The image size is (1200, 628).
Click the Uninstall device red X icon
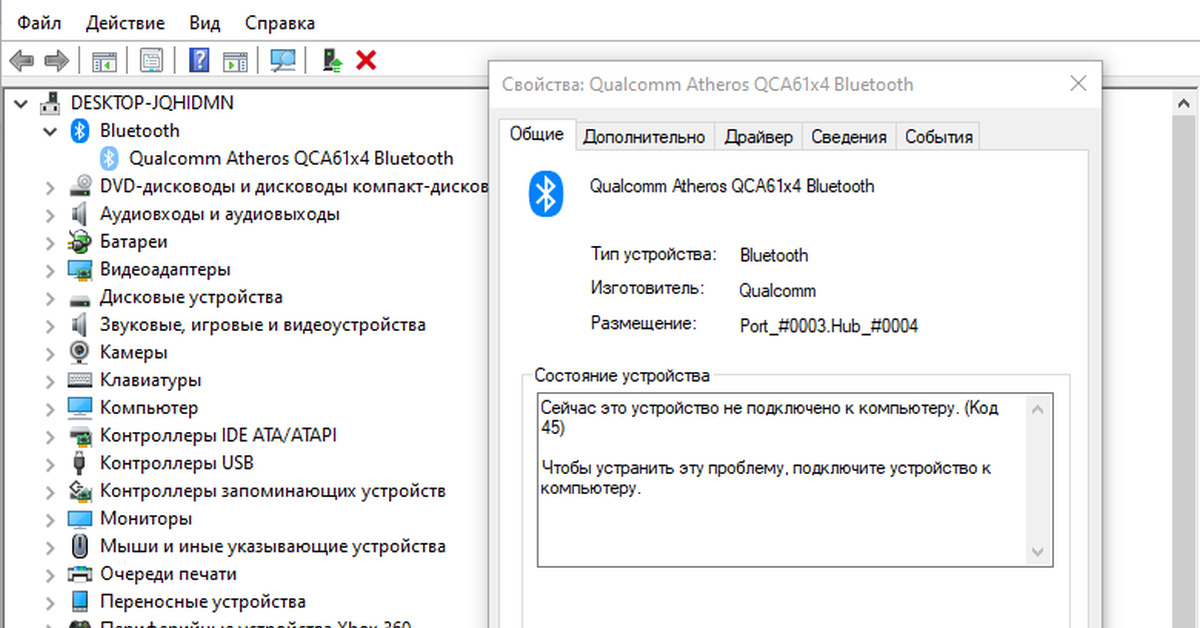(366, 59)
